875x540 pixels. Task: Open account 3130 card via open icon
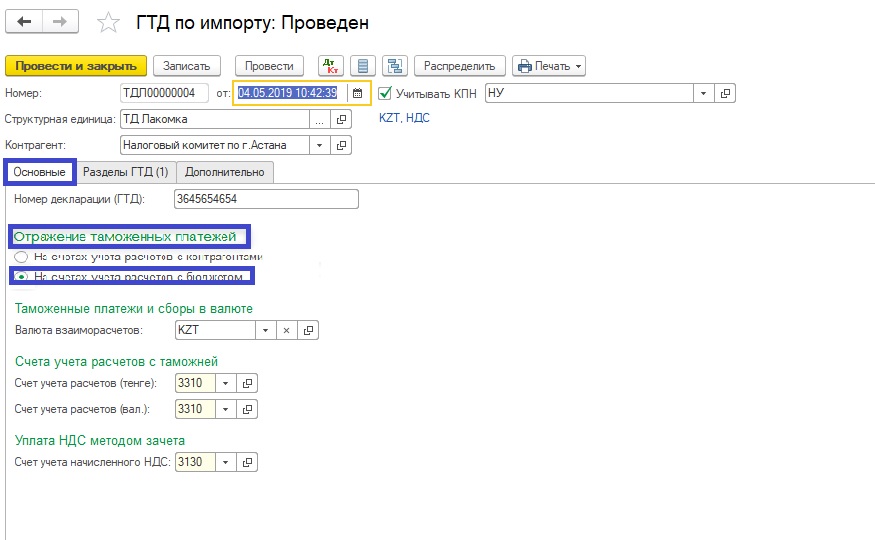(x=248, y=462)
